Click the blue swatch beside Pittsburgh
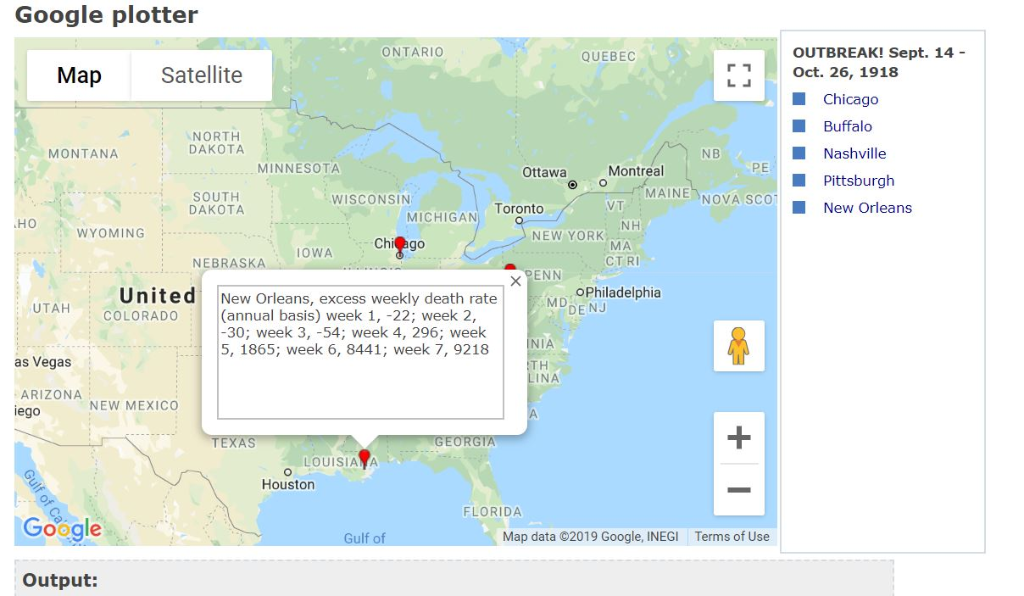The width and height of the screenshot is (1024, 596). [x=799, y=180]
